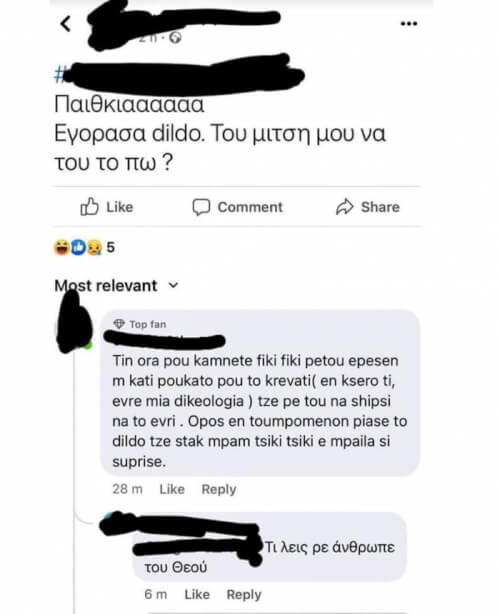Go back using the top-left arrow

click(65, 24)
